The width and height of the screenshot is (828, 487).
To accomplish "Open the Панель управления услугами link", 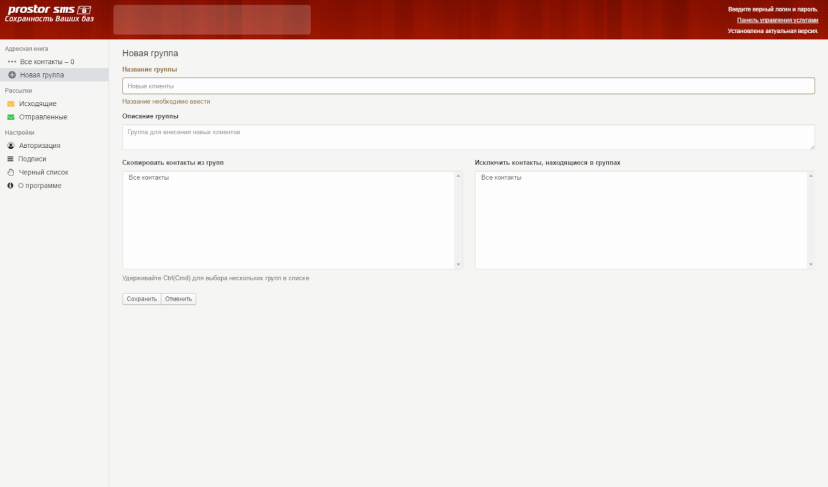I will click(x=777, y=20).
